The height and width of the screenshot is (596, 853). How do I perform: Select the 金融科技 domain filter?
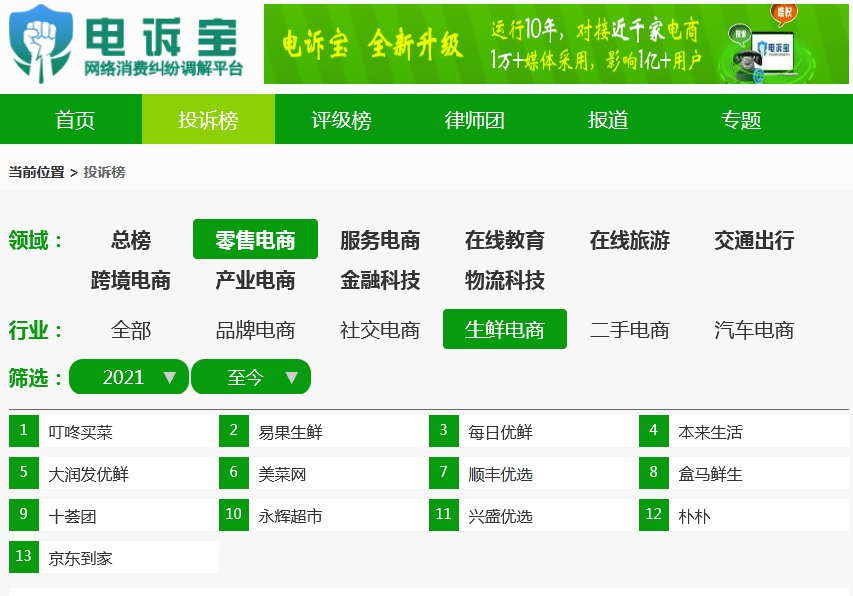coord(380,280)
